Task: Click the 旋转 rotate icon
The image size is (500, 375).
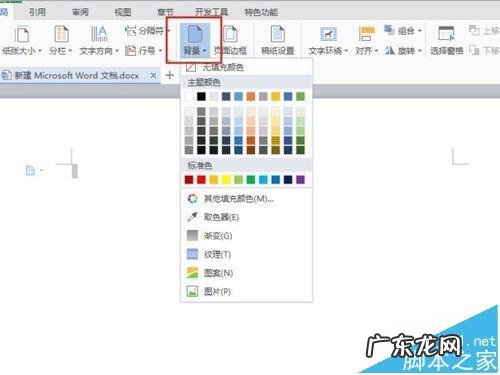Action: coord(389,50)
